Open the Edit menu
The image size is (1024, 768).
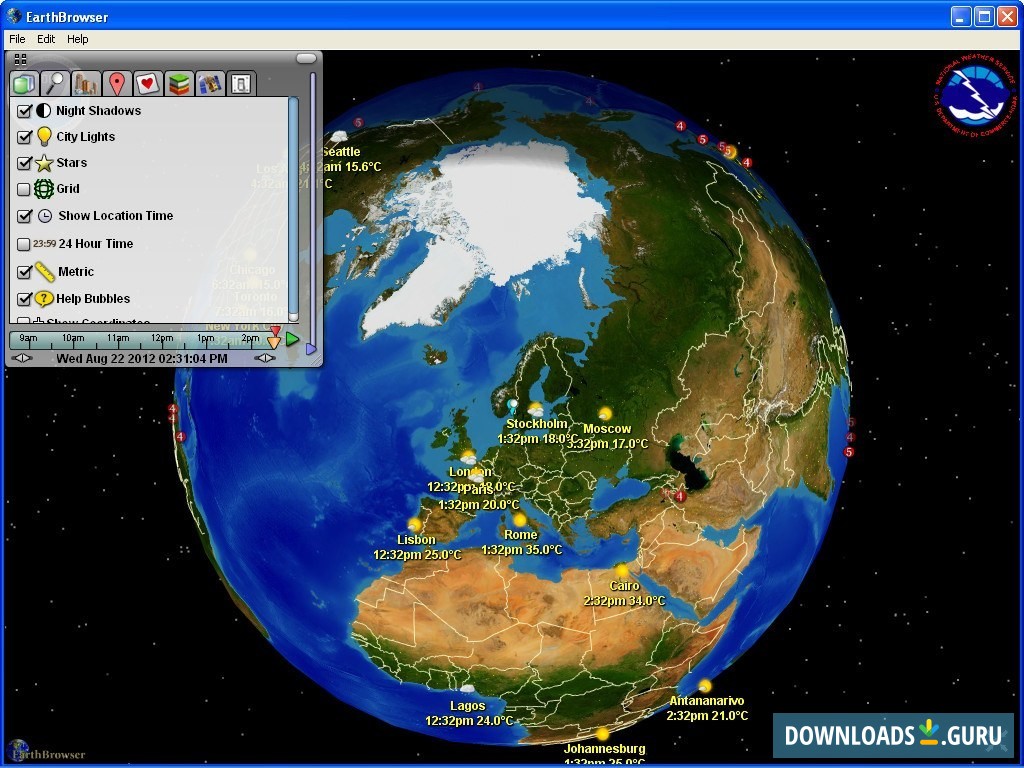coord(45,39)
